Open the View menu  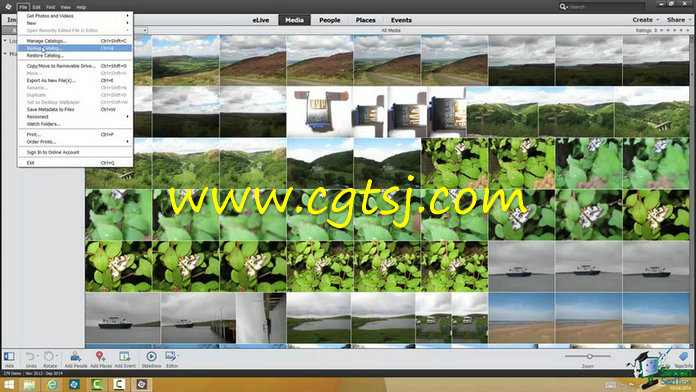tap(65, 7)
